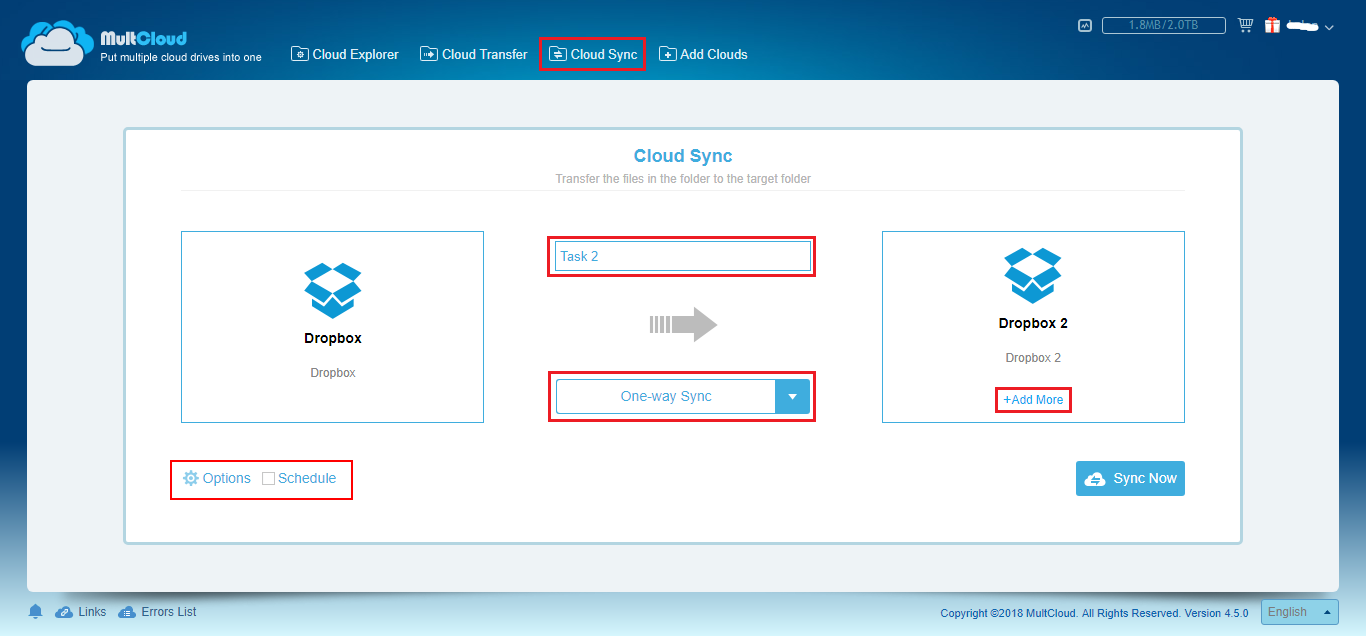
Task: Open the English language dropdown
Action: 1300,612
